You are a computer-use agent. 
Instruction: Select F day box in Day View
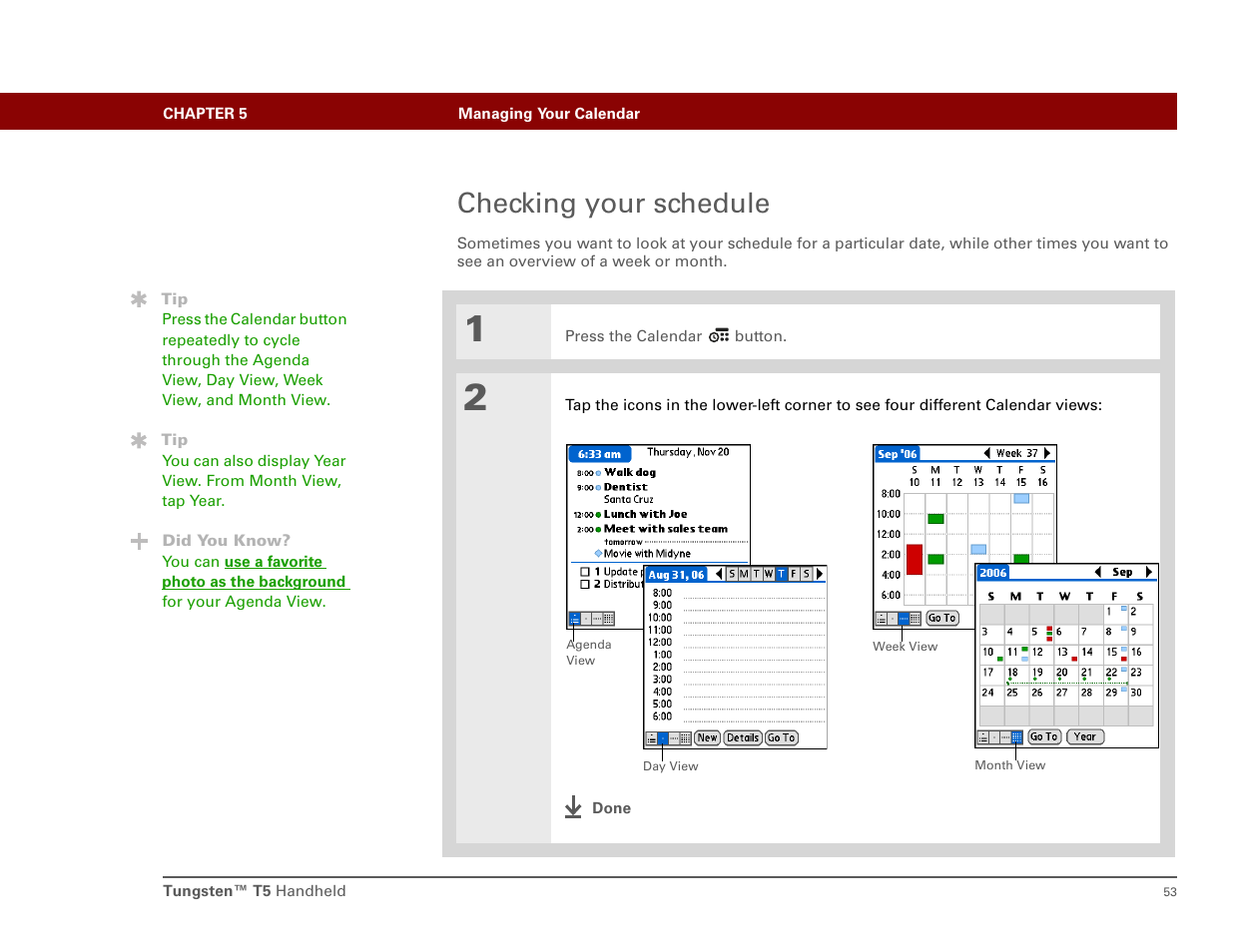(794, 574)
